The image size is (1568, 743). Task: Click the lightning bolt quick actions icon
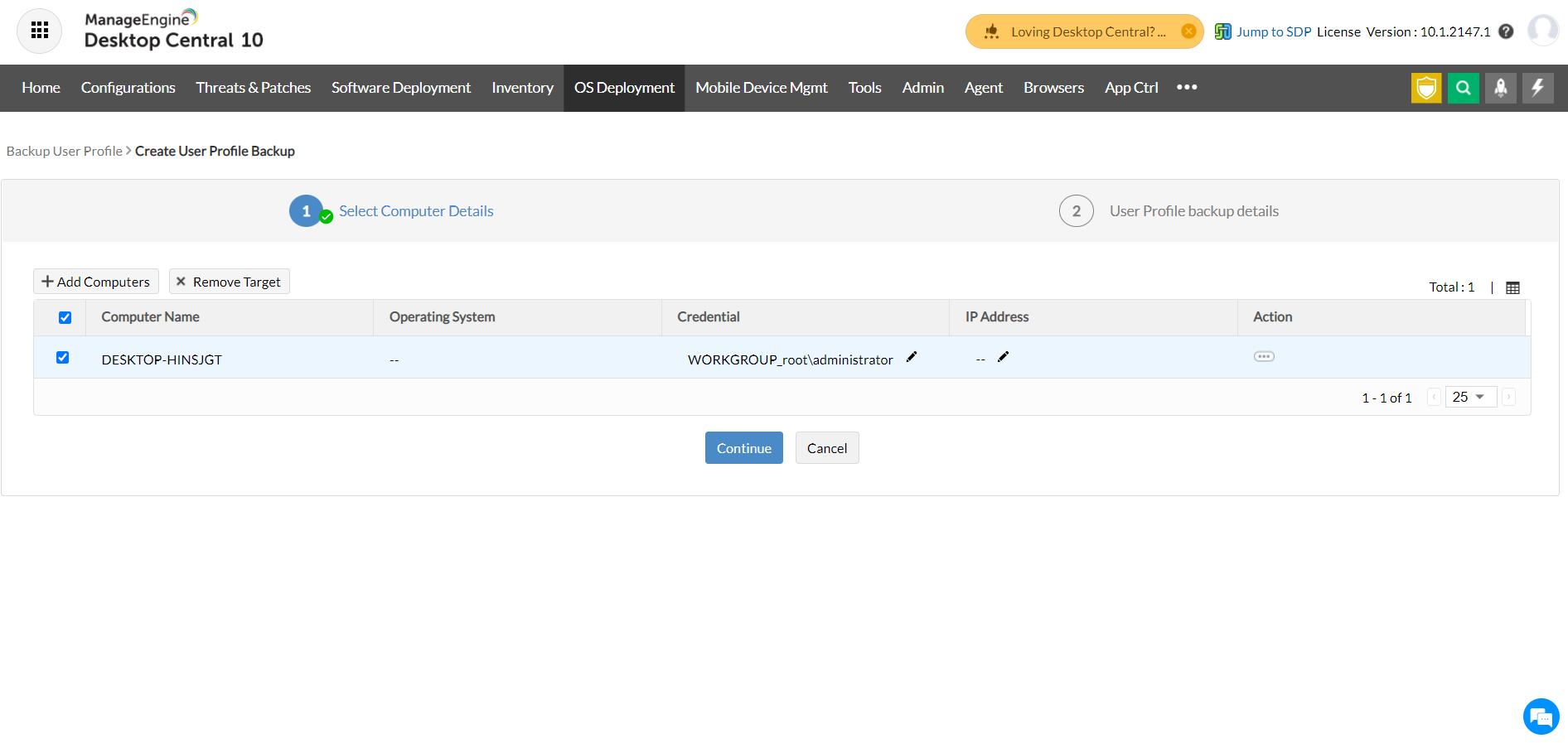(x=1538, y=88)
